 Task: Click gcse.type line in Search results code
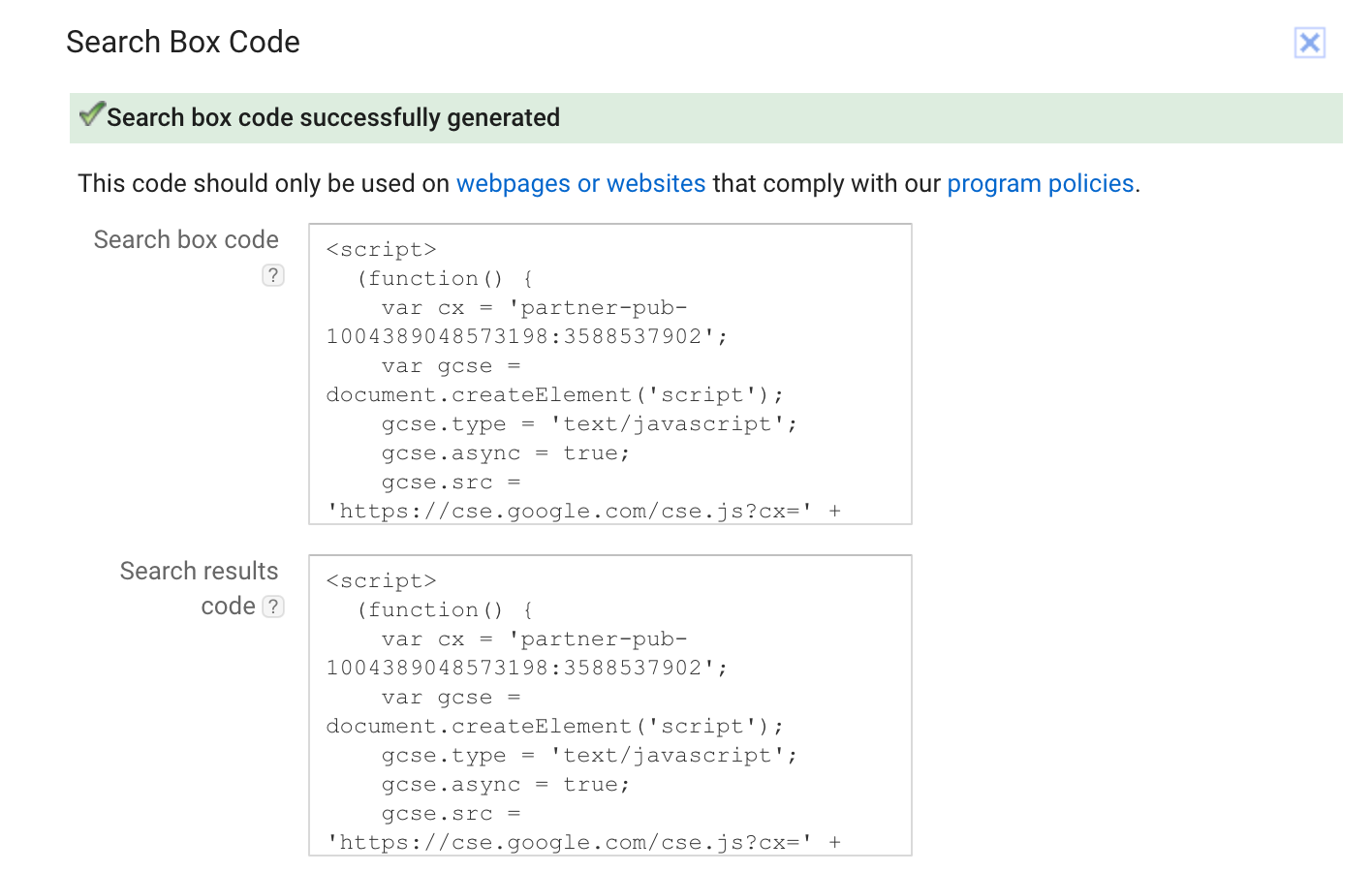coord(589,755)
